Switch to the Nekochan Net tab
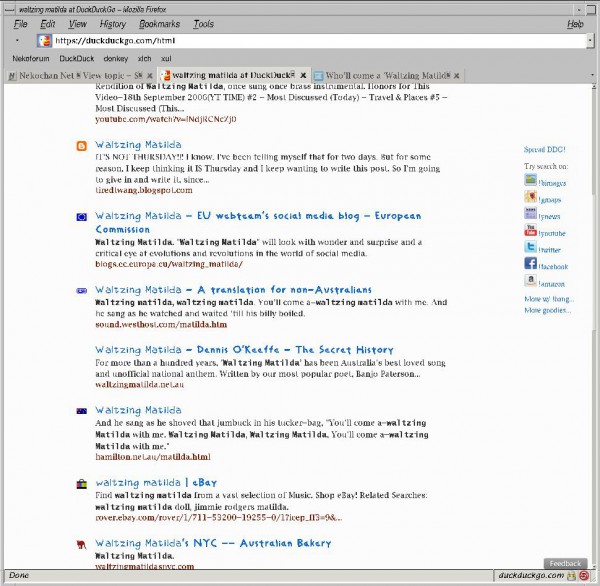Viewport: 600px width, 586px height. (x=80, y=75)
